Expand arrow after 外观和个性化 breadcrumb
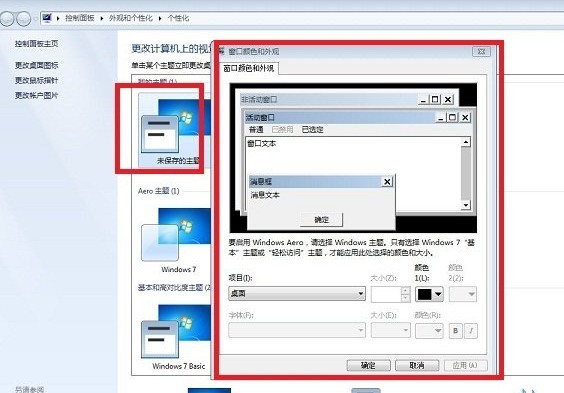 click(160, 18)
